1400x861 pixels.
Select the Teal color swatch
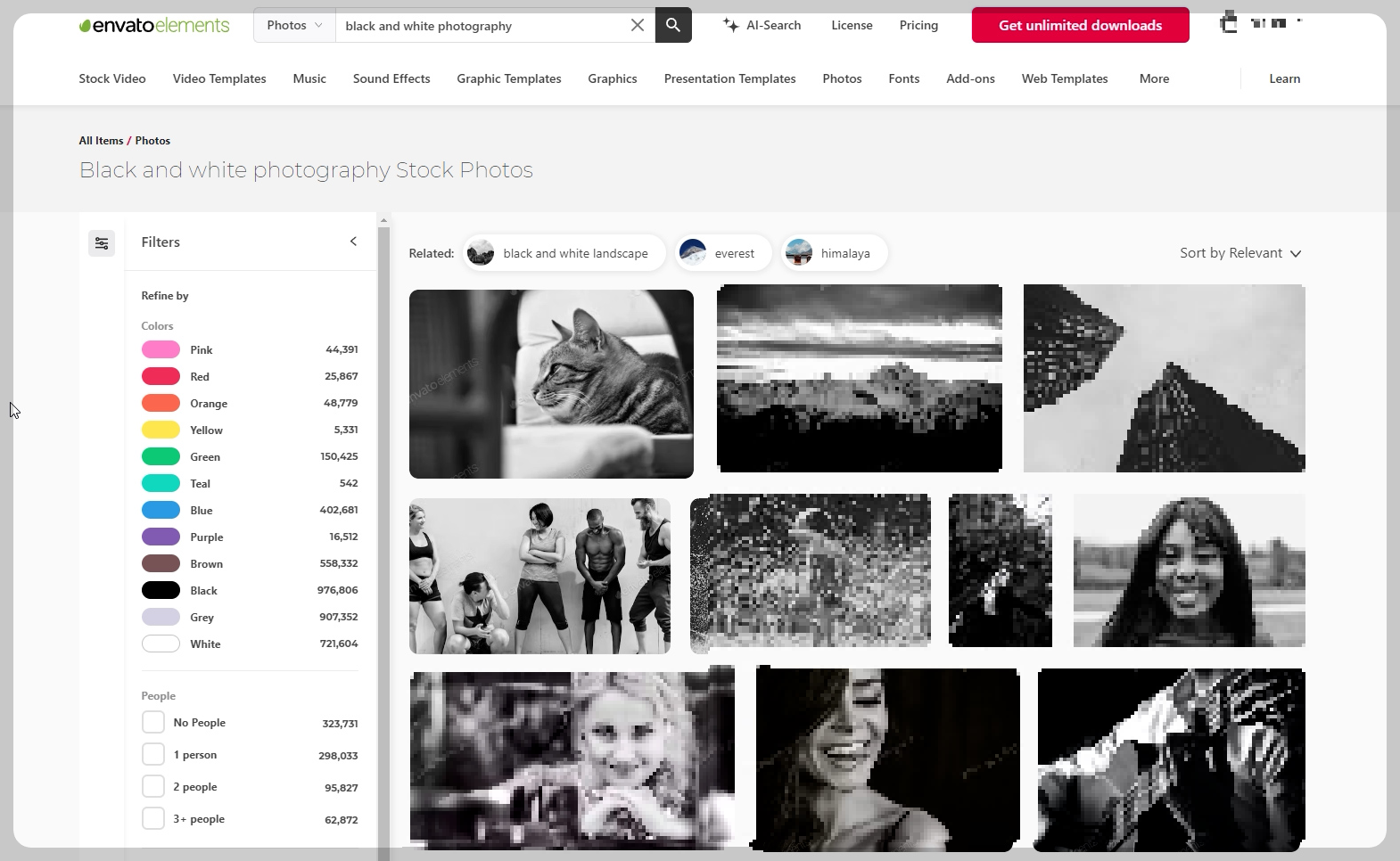coord(161,483)
